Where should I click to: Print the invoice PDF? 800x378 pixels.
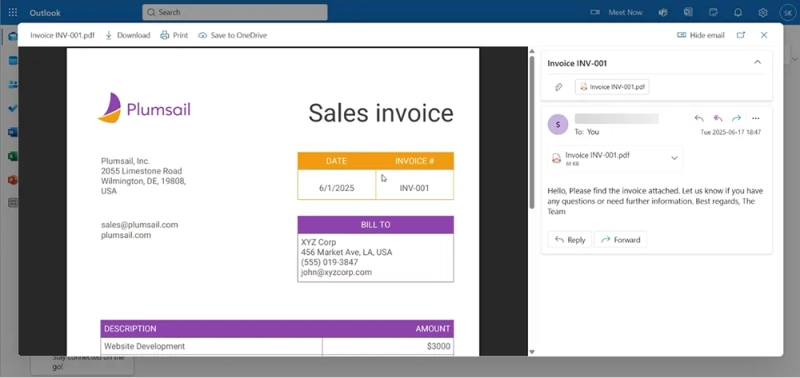click(174, 35)
